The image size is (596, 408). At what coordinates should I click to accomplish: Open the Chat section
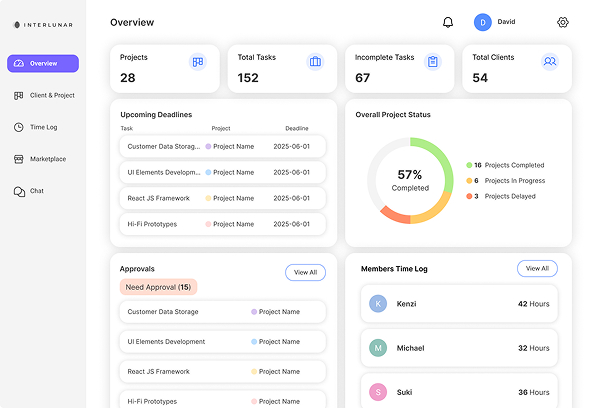(x=29, y=191)
